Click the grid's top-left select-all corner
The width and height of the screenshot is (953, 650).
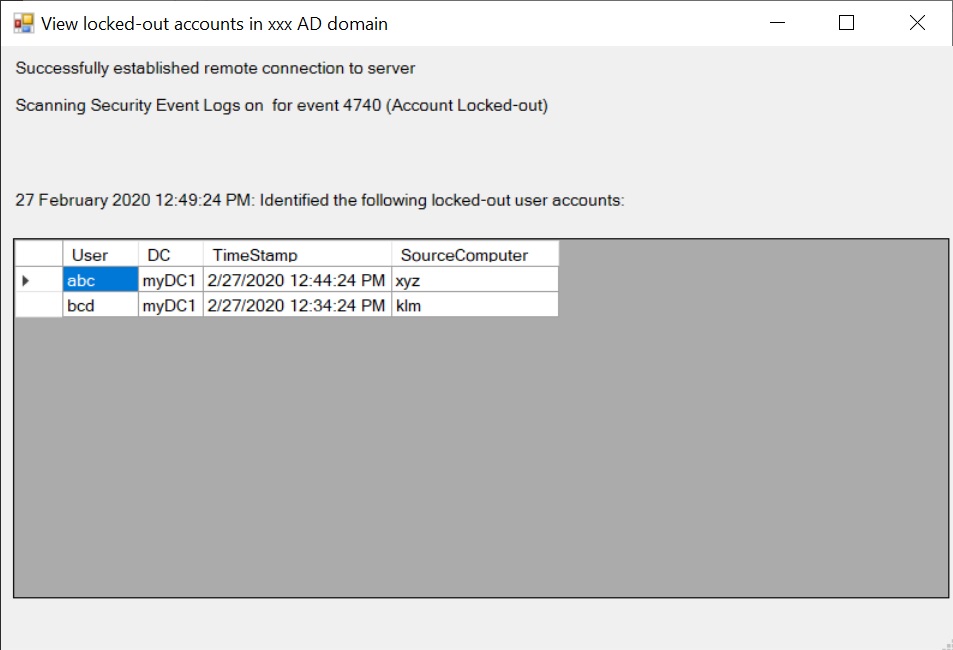click(38, 254)
